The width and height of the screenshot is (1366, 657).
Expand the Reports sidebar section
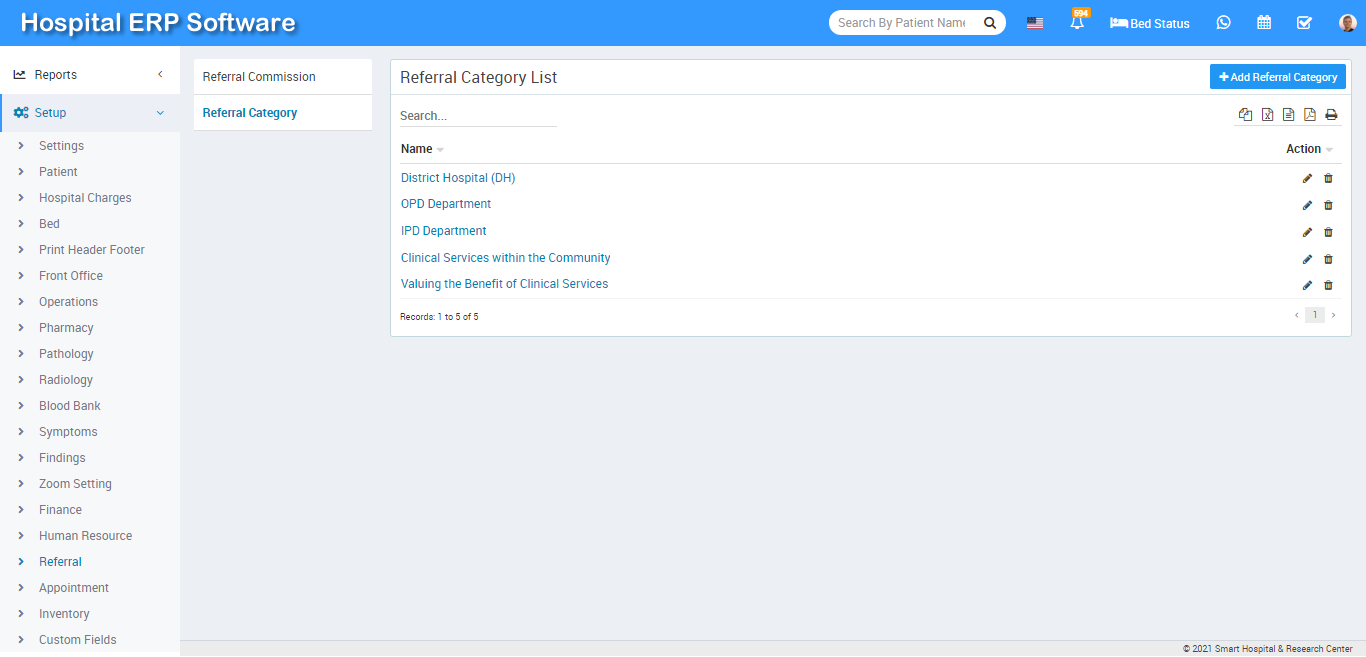(x=90, y=75)
